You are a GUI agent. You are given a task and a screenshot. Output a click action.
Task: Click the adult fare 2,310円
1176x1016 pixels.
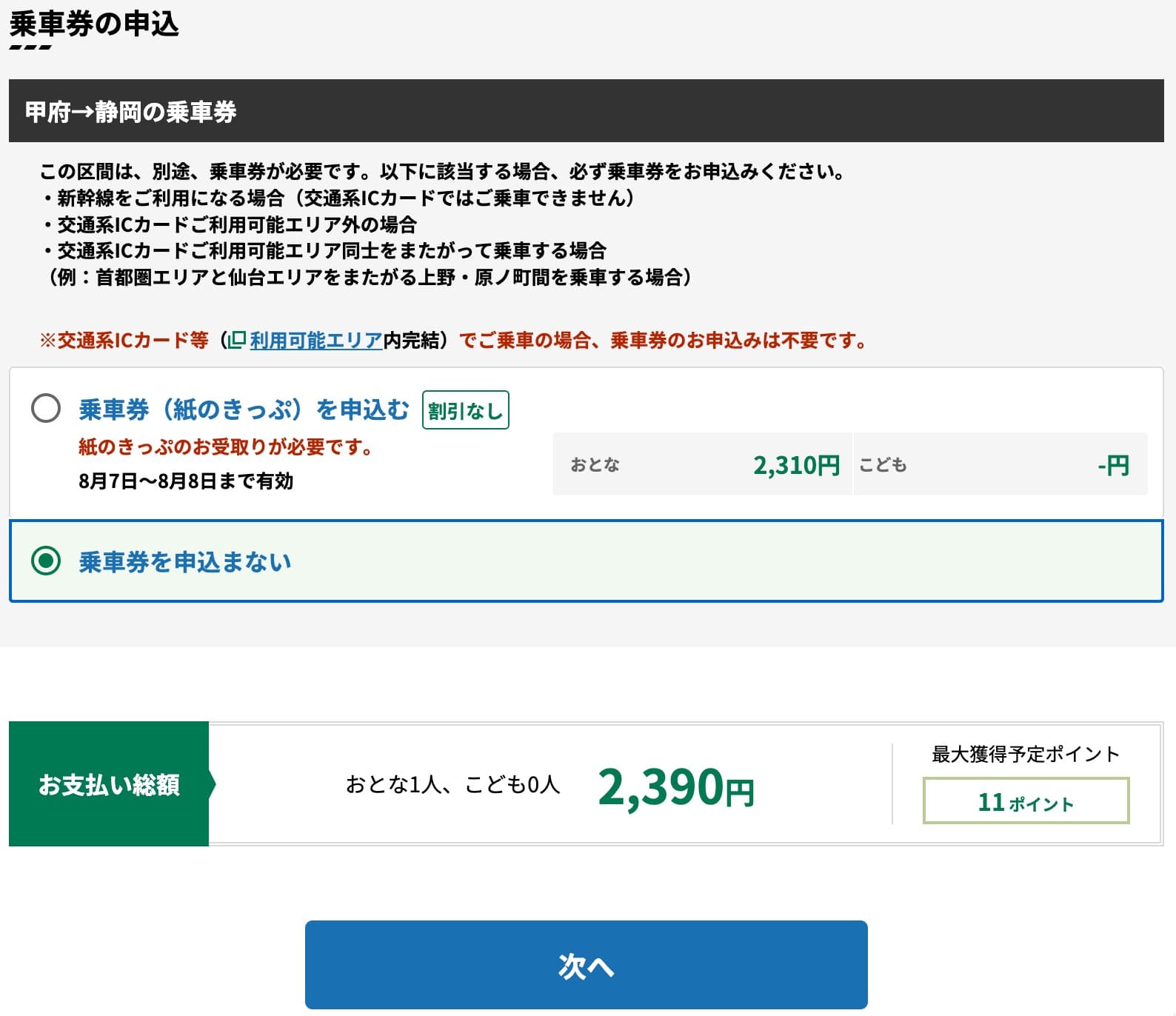(796, 465)
